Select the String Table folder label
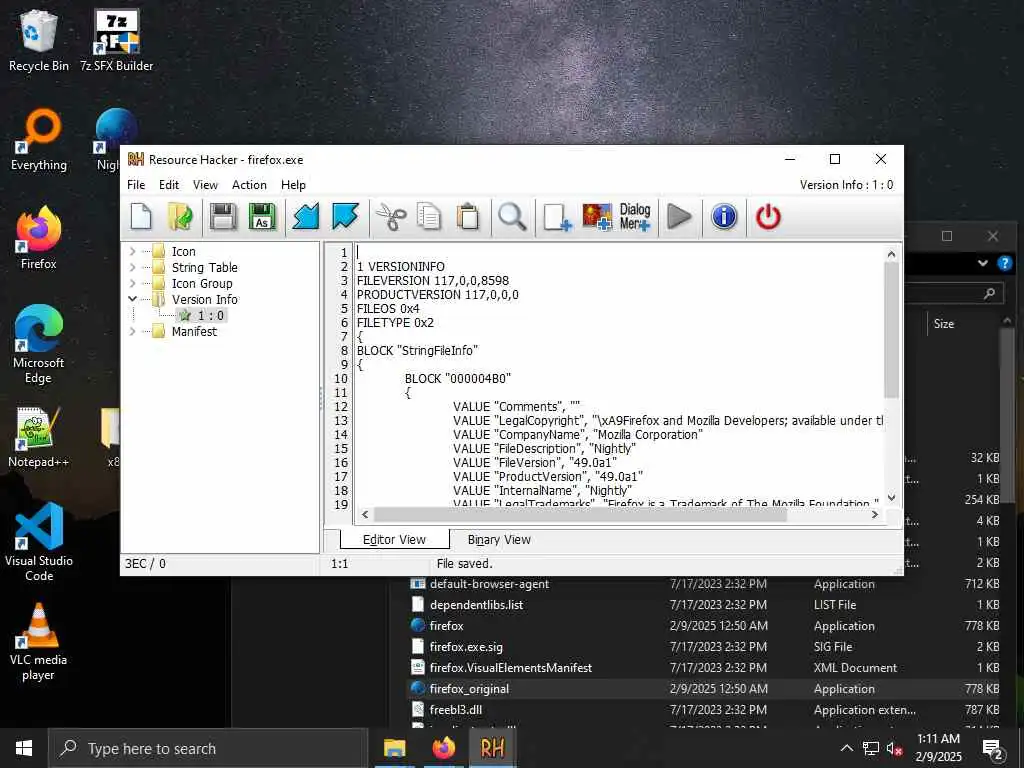The image size is (1024, 768). pyautogui.click(x=204, y=267)
